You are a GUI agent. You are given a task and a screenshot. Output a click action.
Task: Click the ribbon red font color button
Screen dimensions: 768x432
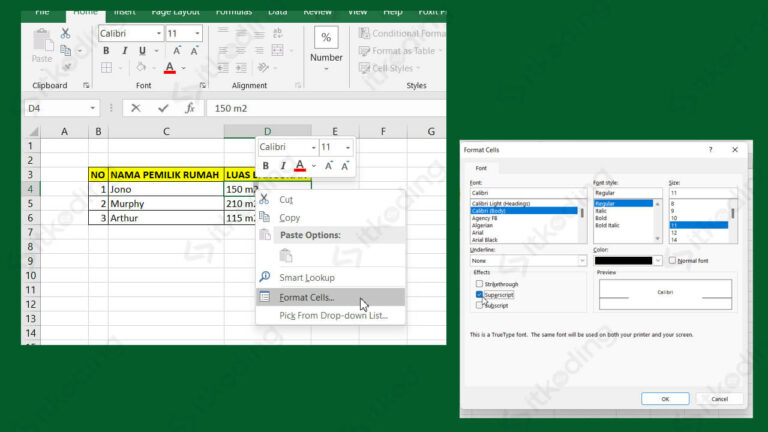pos(169,68)
